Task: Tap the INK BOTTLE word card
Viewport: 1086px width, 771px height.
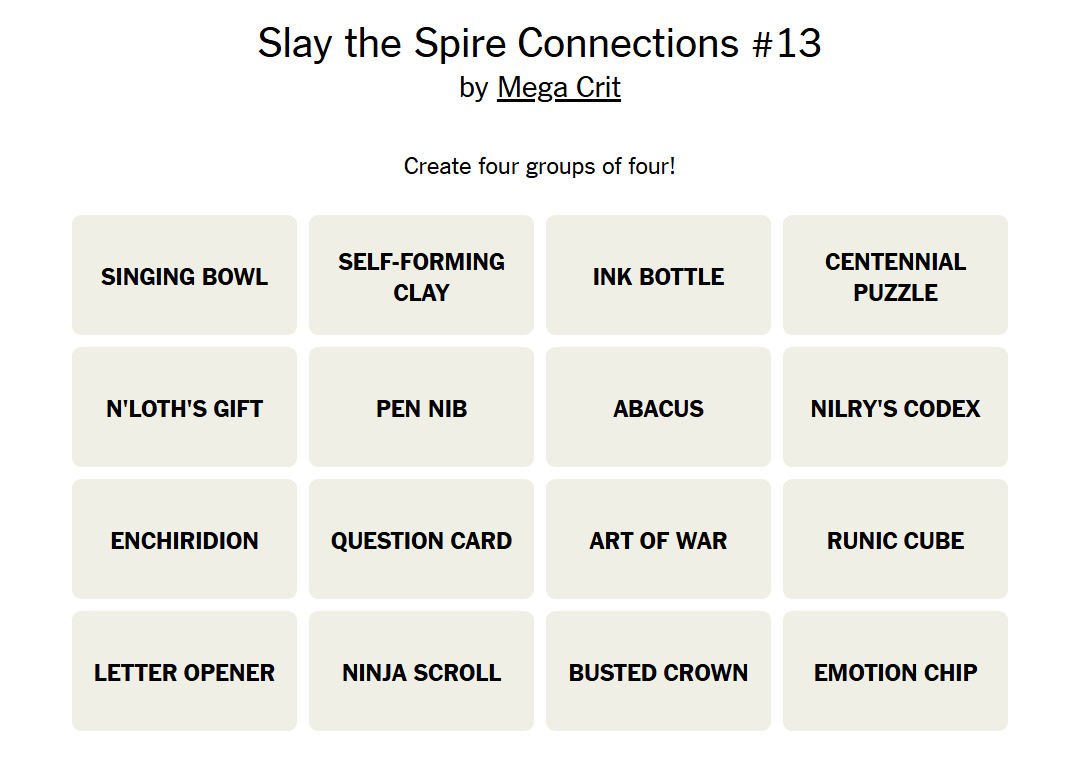Action: pyautogui.click(x=658, y=275)
